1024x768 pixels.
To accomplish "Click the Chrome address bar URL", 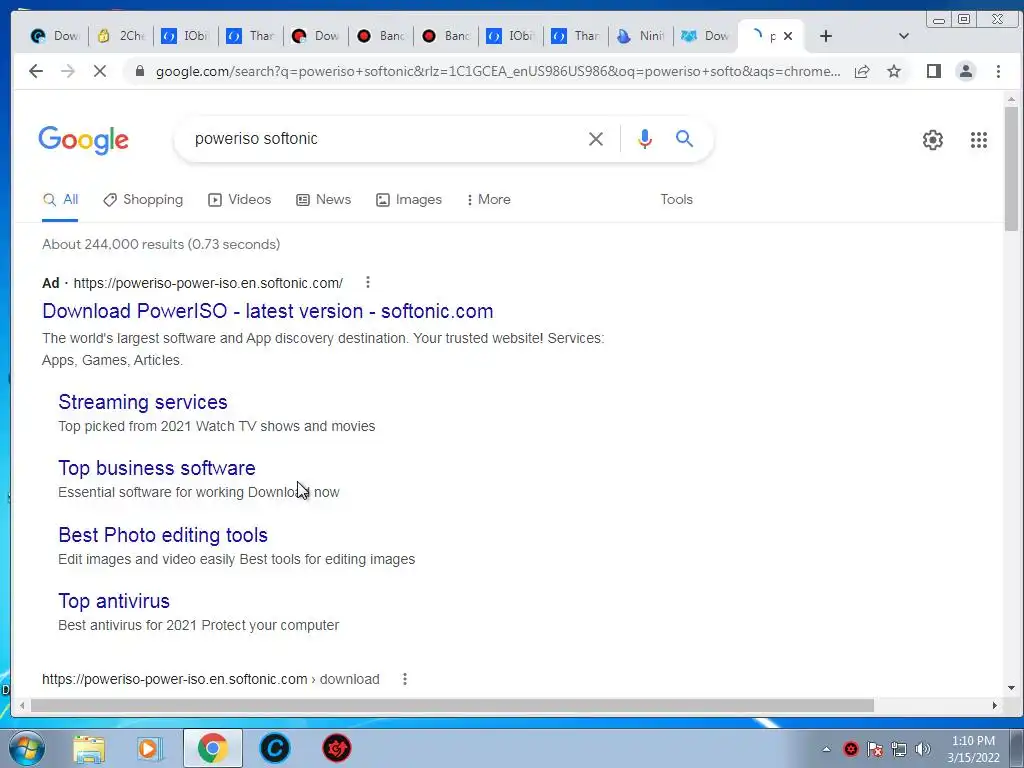I will pyautogui.click(x=498, y=71).
